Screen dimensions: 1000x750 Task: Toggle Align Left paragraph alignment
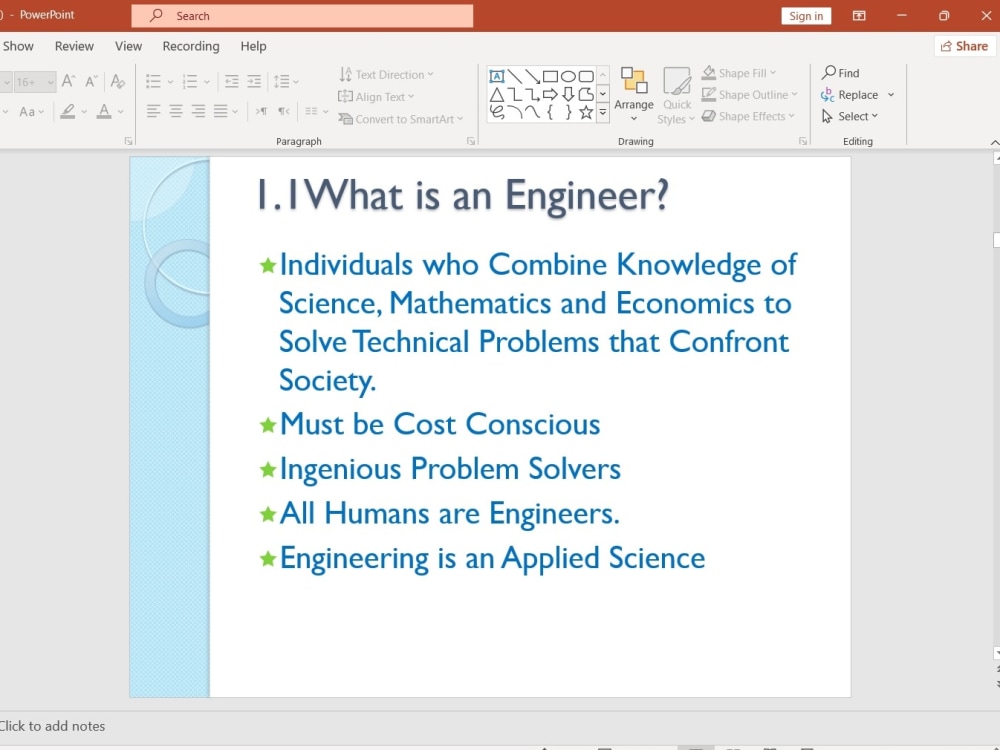click(x=153, y=111)
